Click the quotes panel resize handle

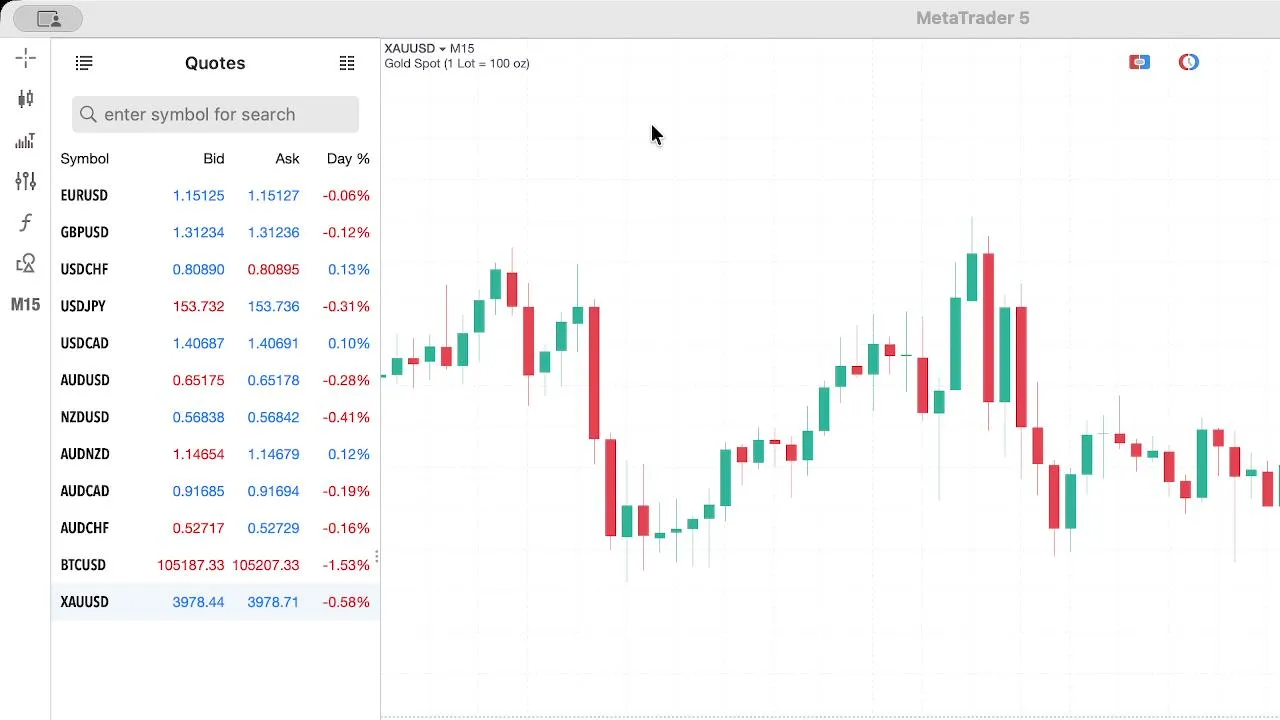pyautogui.click(x=377, y=557)
